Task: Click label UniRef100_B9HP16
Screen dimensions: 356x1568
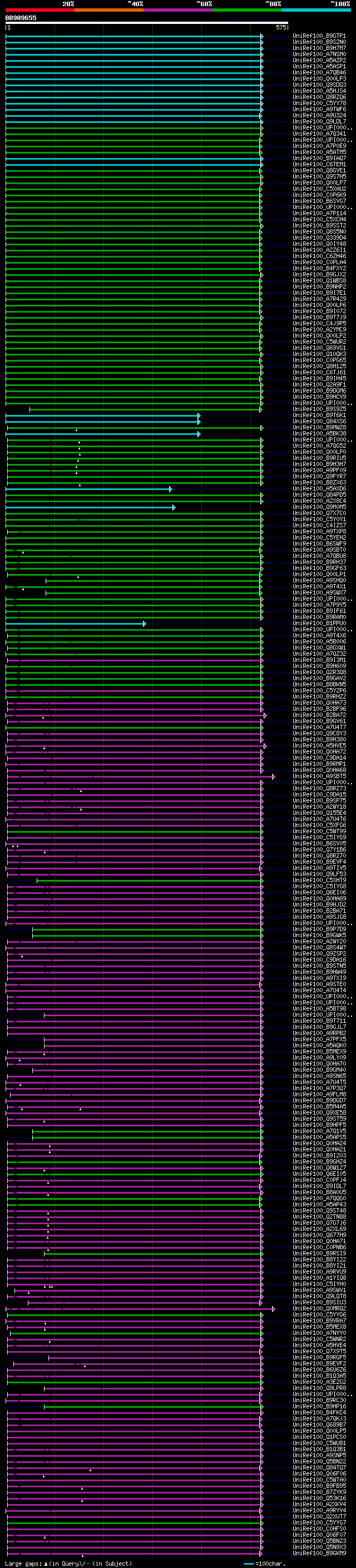Action: pyautogui.click(x=319, y=1406)
